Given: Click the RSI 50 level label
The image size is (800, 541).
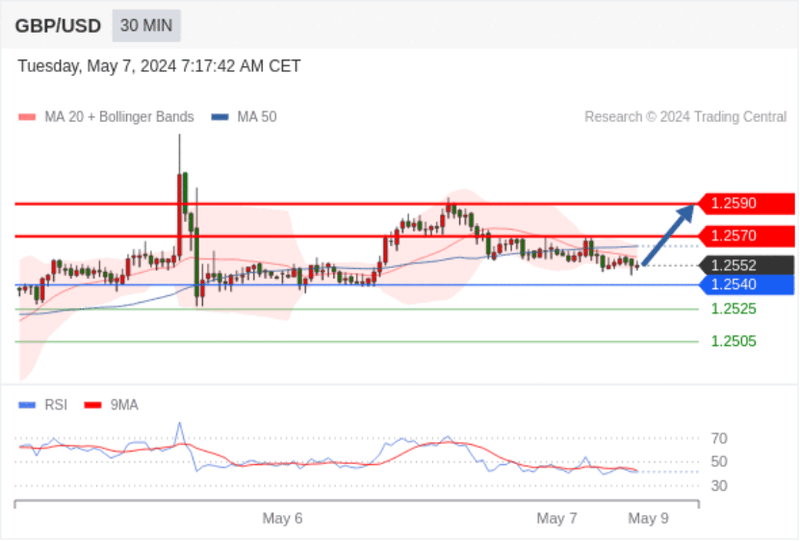Looking at the screenshot, I should point(719,462).
